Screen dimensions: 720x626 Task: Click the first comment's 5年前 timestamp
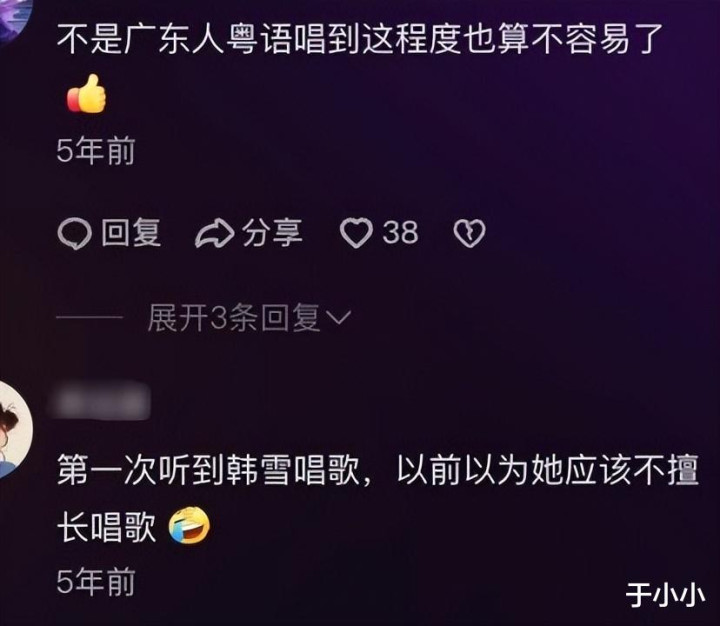point(96,151)
